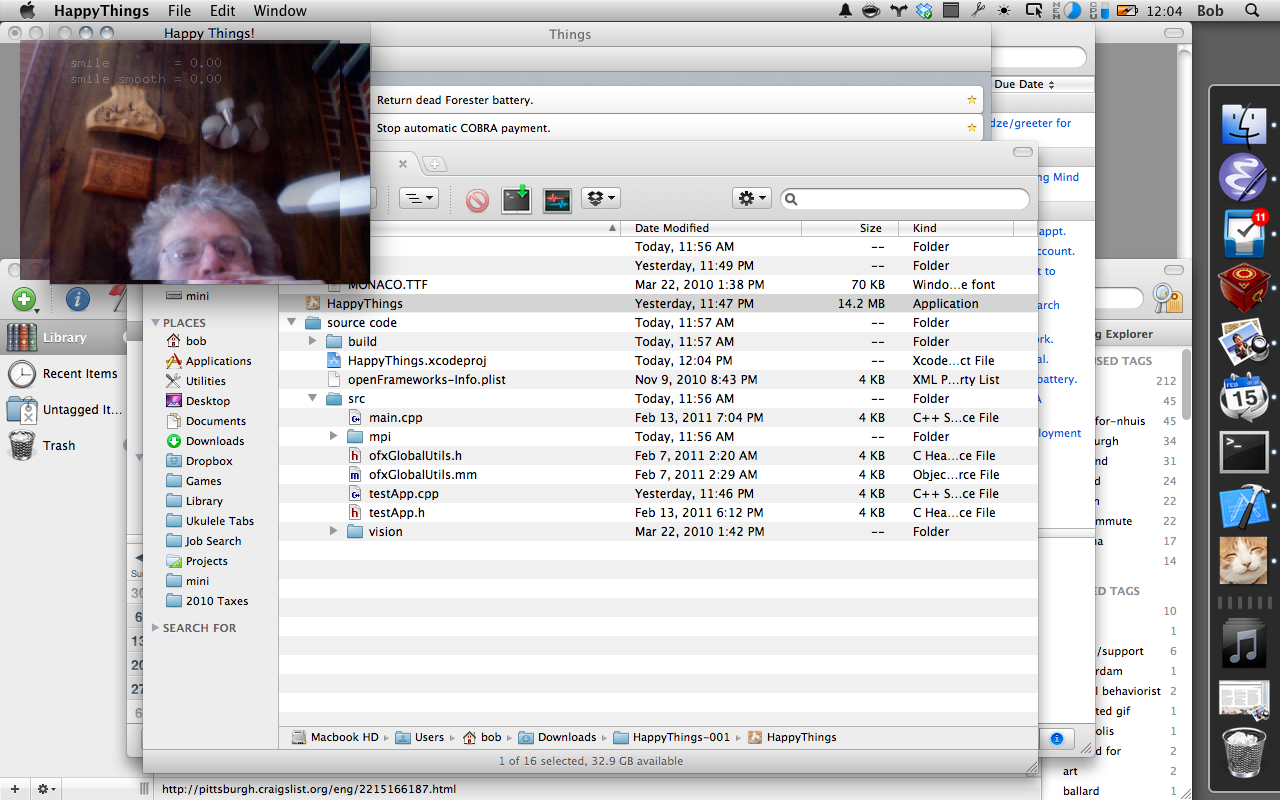Open the gear action menu dropdown

(751, 199)
